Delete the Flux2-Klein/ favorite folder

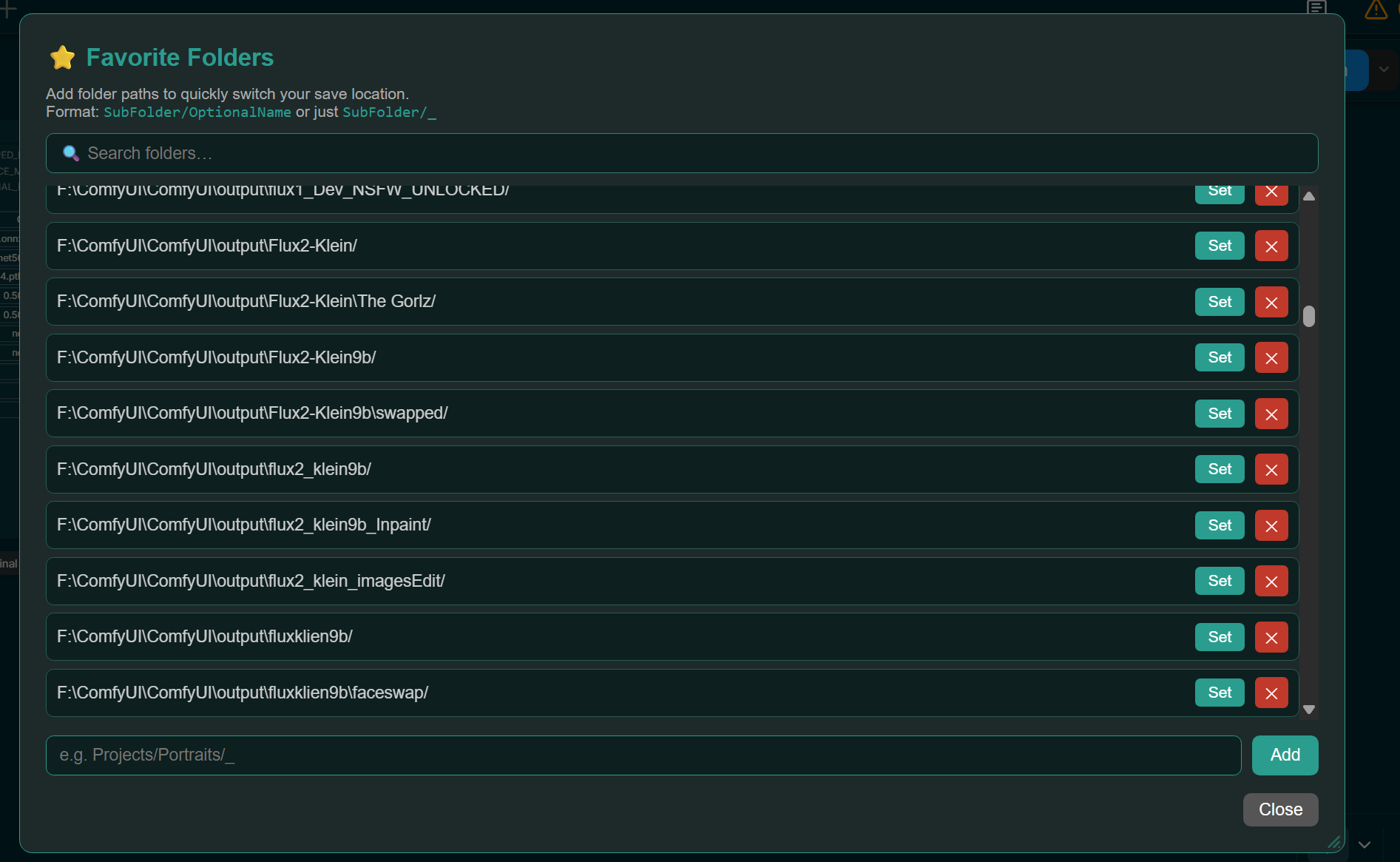1271,246
